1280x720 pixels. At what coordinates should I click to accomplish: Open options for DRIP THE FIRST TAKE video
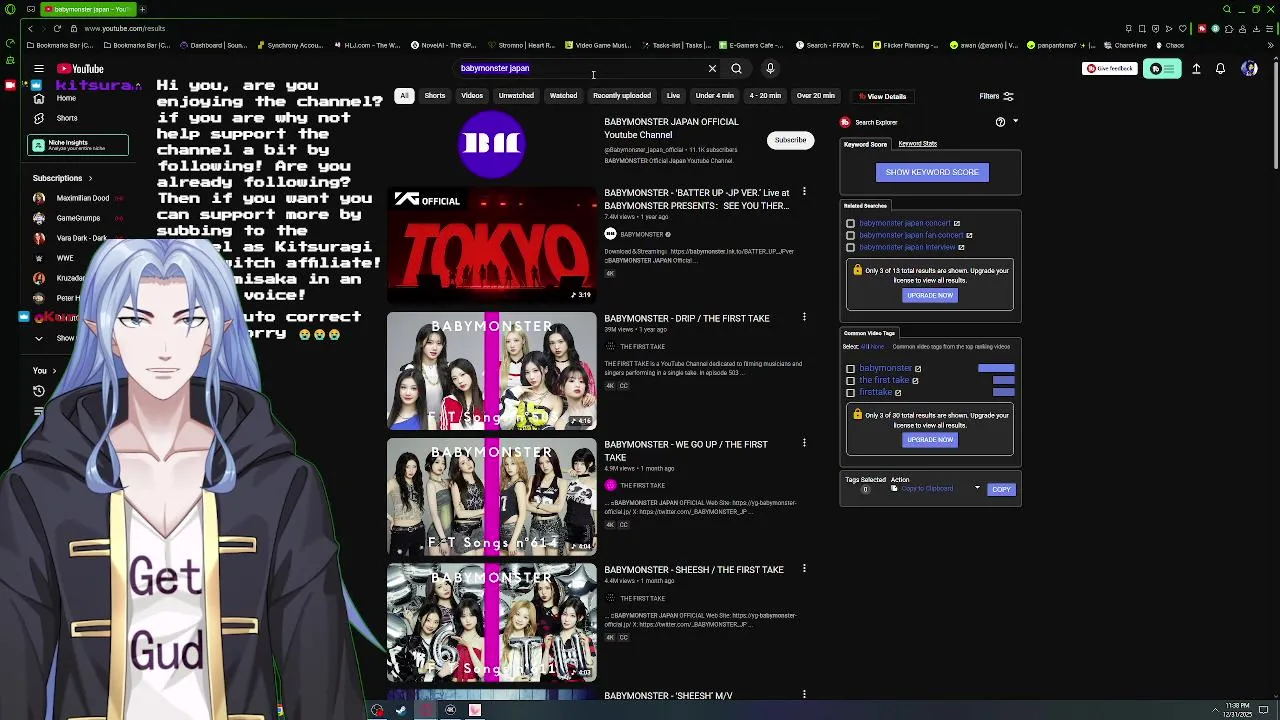tap(804, 318)
